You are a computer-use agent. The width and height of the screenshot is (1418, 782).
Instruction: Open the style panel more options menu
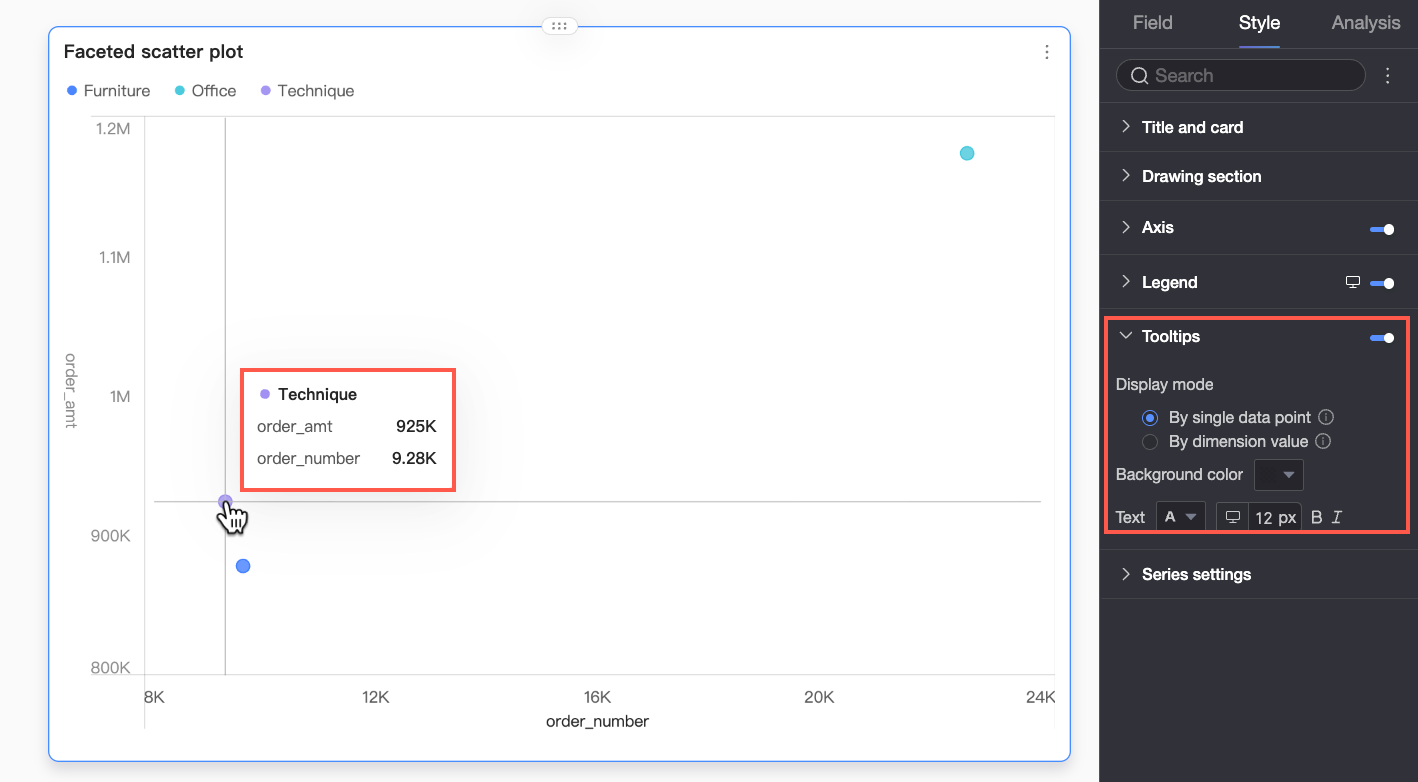(1387, 76)
